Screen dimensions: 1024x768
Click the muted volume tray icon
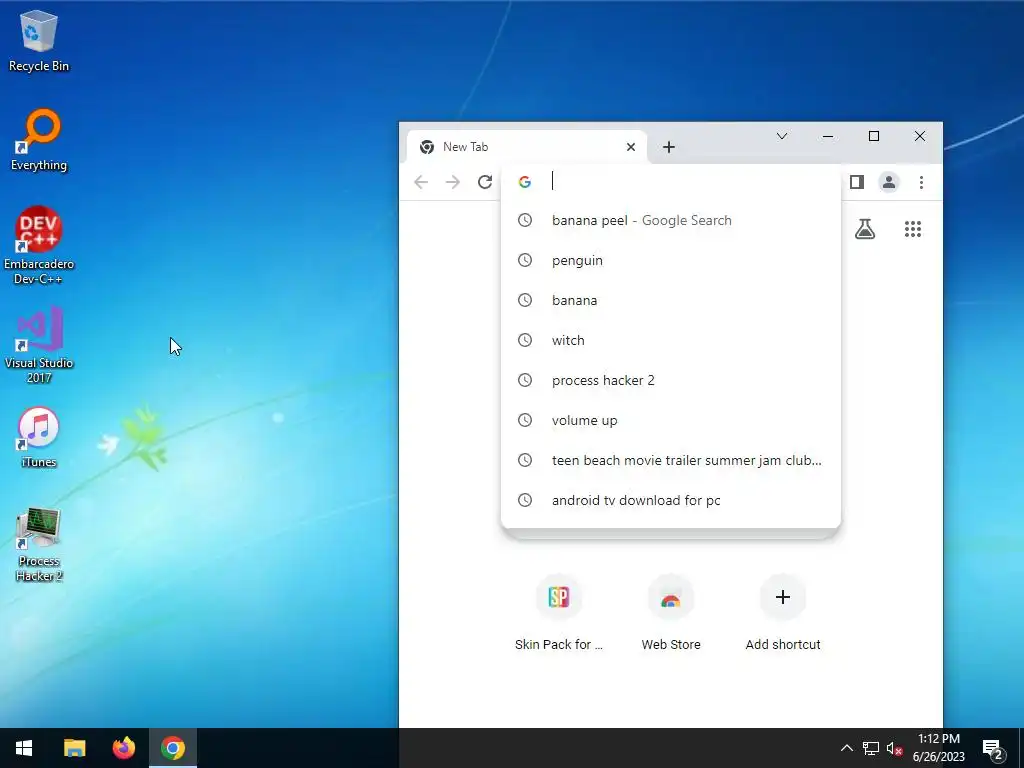tap(894, 748)
